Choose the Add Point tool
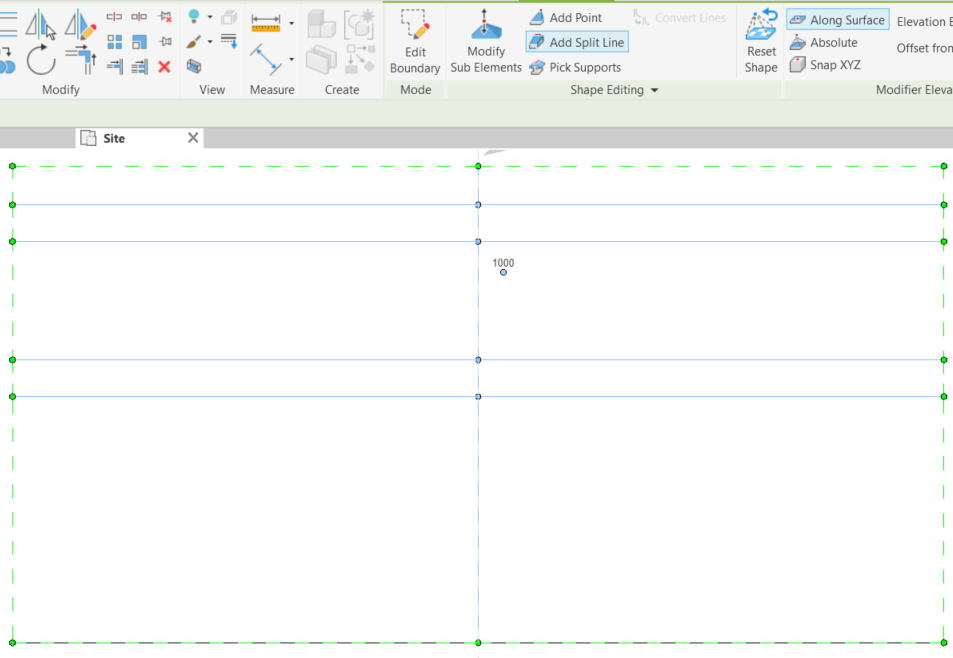This screenshot has width=953, height=658. (x=565, y=18)
